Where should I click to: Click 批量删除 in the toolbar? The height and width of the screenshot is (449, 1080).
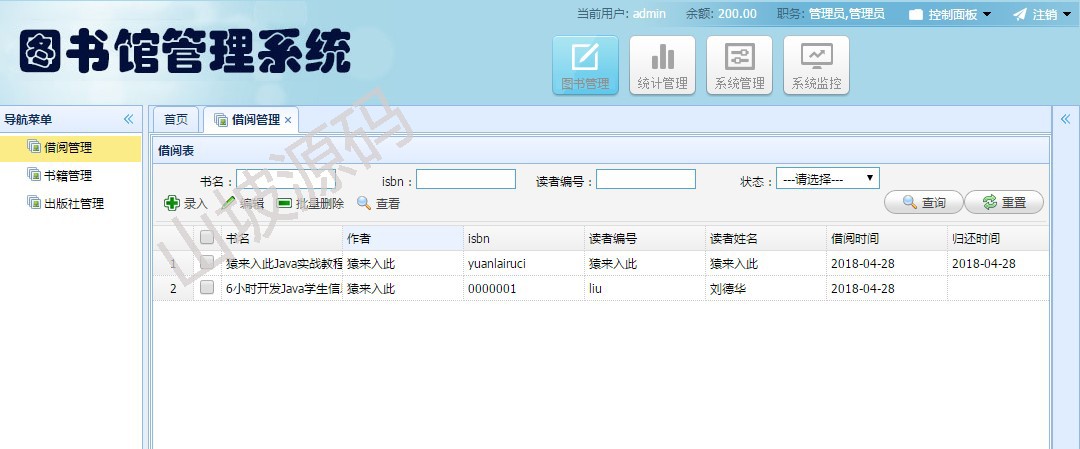tap(310, 203)
